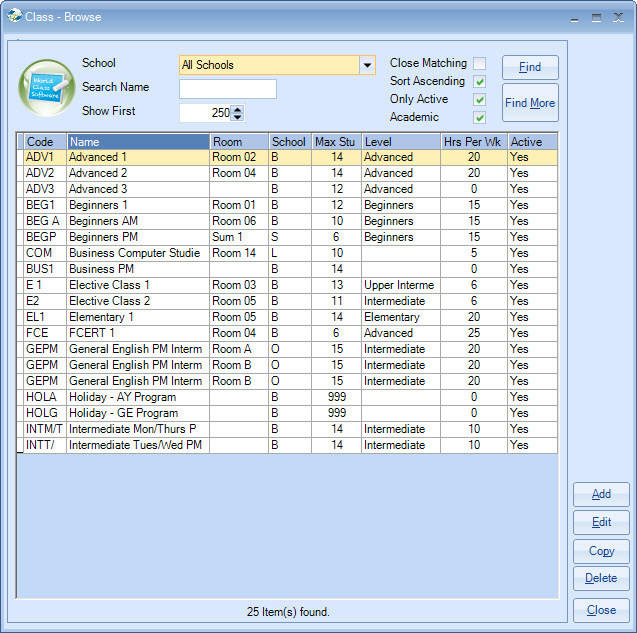Click the Upper Interme level cell
Viewport: 637px width, 633px height.
pyautogui.click(x=401, y=285)
